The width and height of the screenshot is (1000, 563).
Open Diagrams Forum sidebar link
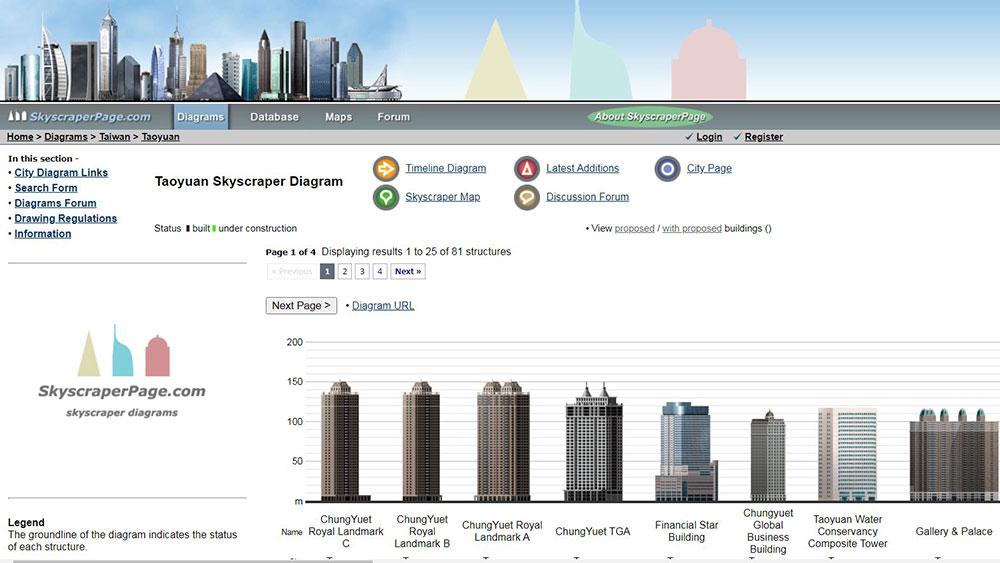point(55,203)
